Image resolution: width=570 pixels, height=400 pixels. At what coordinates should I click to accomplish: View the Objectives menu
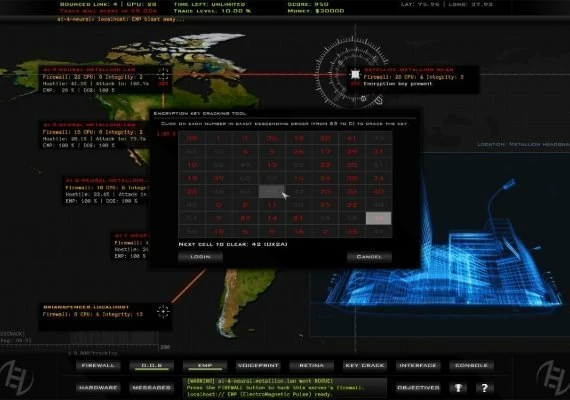coord(418,388)
